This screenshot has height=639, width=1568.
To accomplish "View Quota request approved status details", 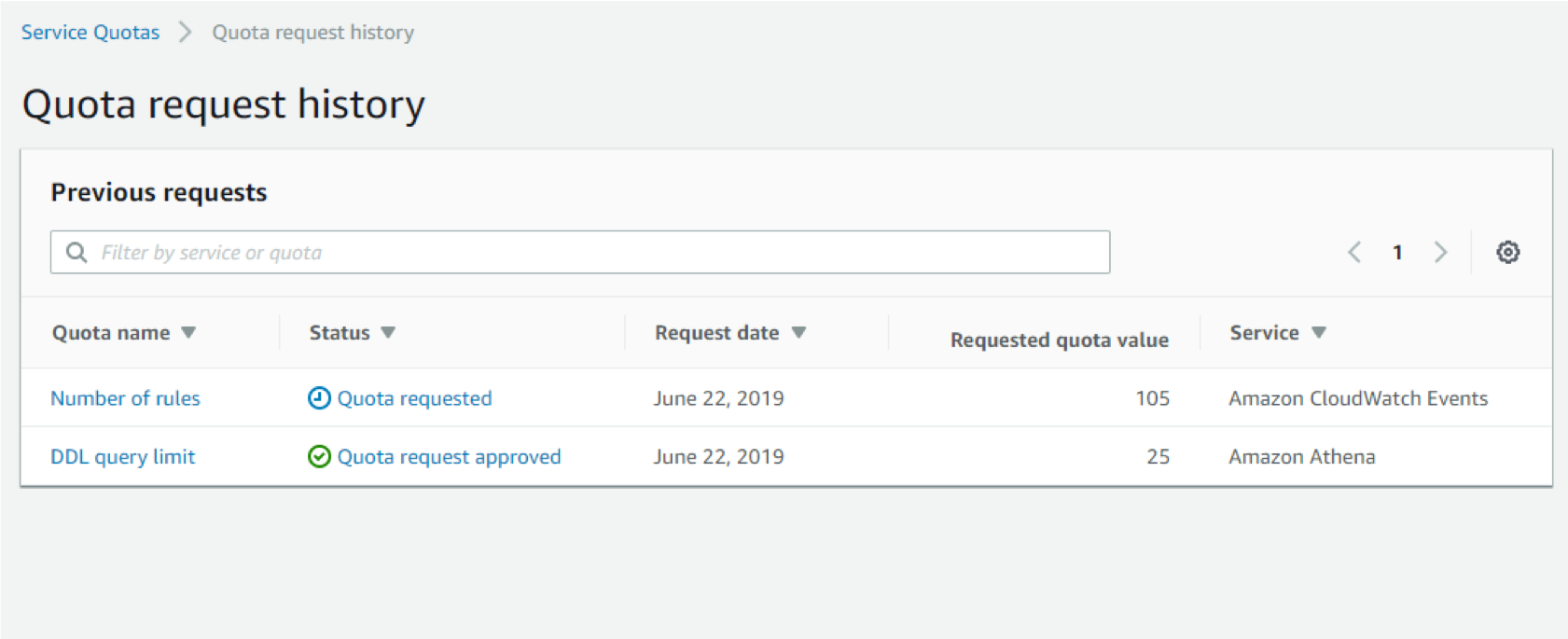I will [449, 456].
